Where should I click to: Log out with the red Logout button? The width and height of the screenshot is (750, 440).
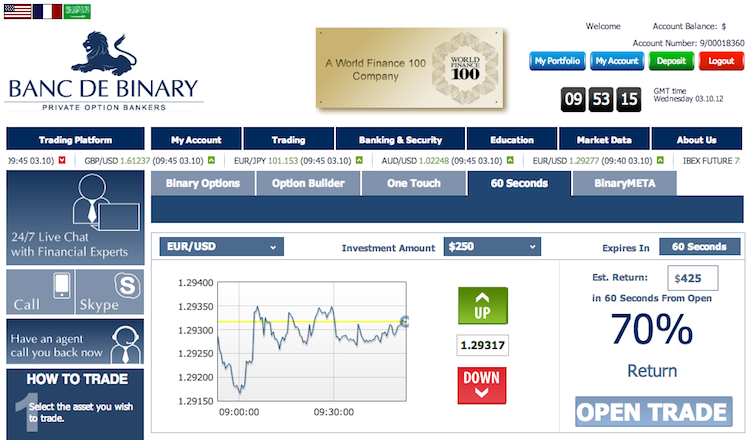721,61
